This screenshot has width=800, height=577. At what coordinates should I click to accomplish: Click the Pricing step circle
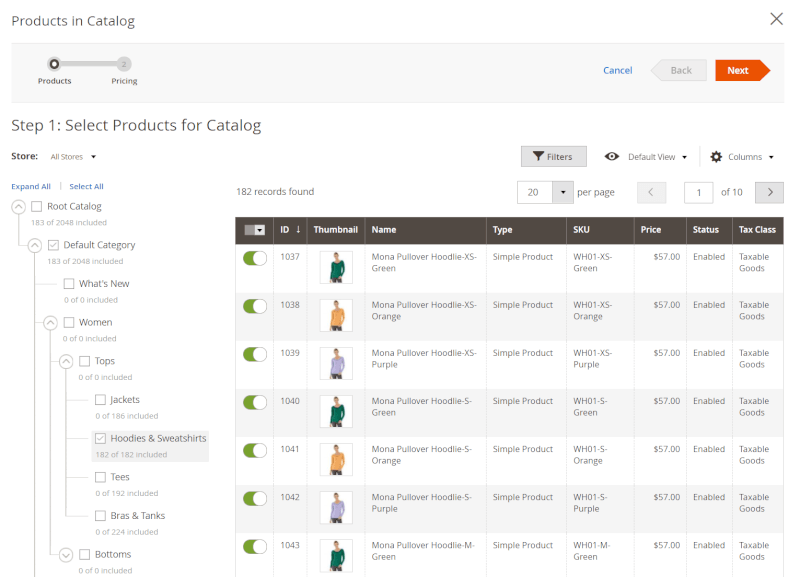click(x=123, y=64)
